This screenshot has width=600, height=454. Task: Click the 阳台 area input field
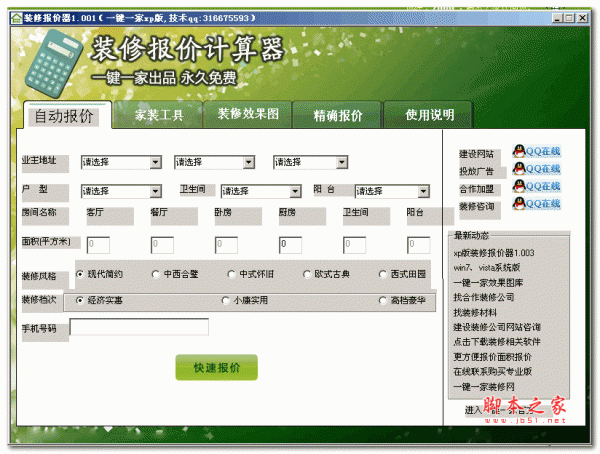pyautogui.click(x=419, y=245)
